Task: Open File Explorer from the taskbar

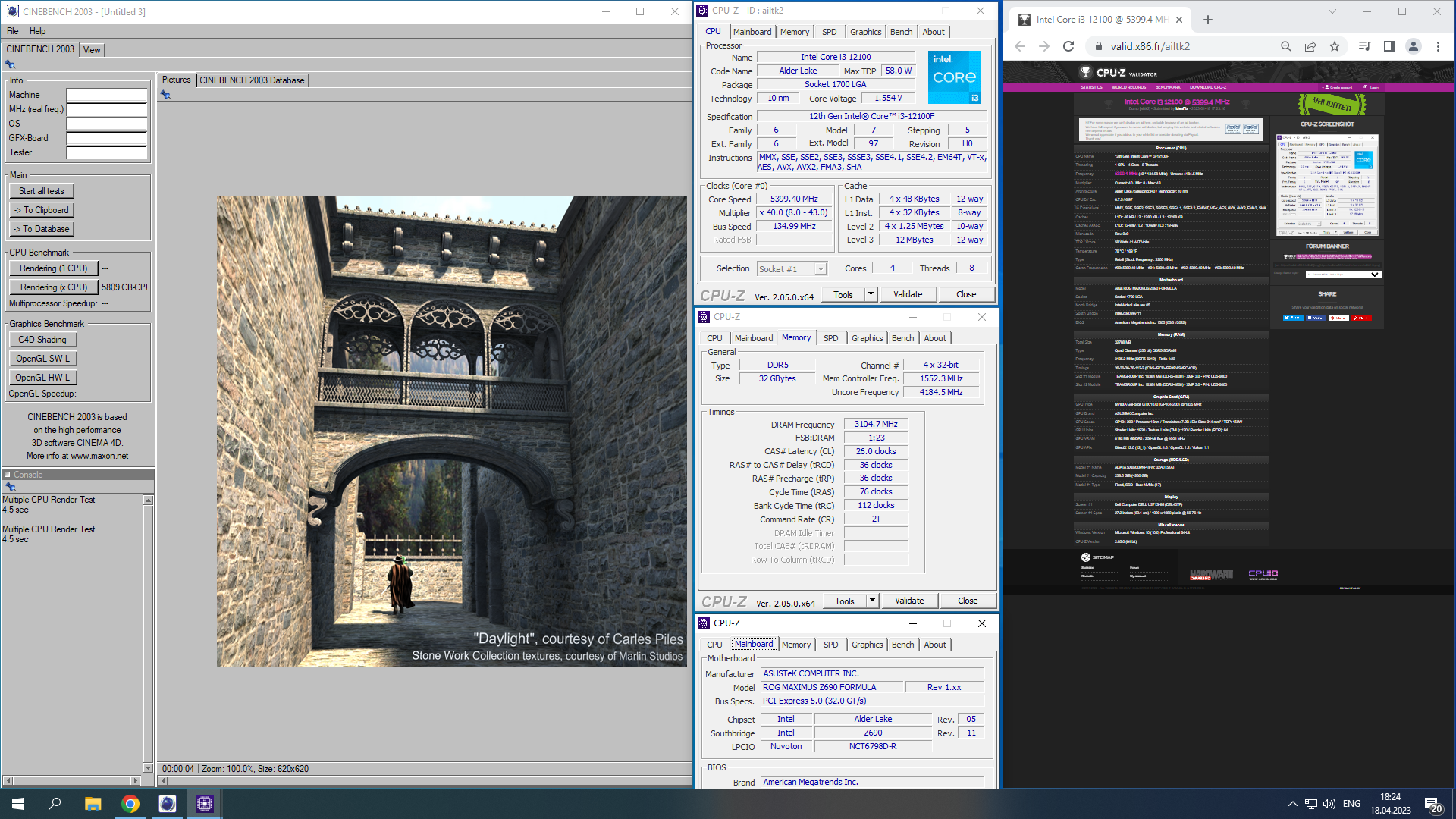Action: coord(93,804)
